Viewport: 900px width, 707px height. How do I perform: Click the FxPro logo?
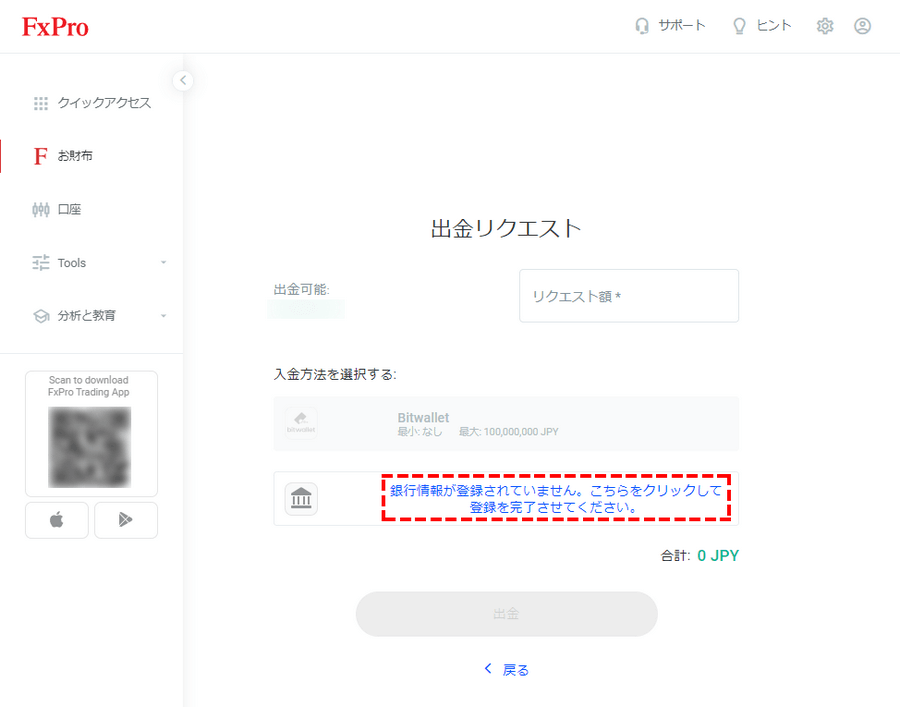[55, 27]
